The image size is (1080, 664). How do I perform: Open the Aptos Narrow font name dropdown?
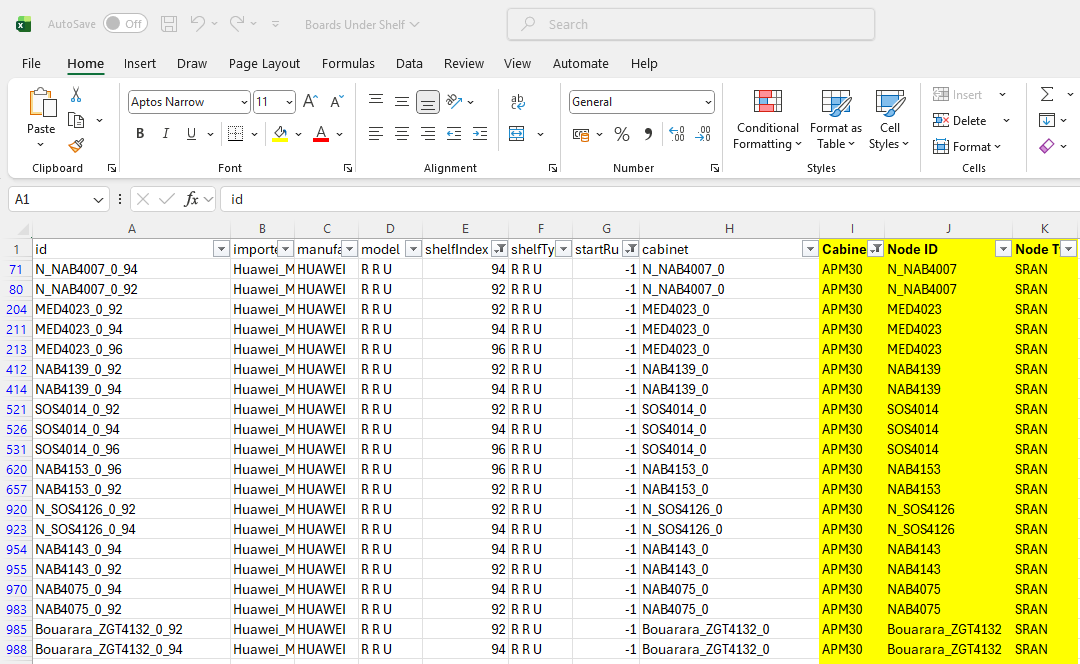coord(244,102)
